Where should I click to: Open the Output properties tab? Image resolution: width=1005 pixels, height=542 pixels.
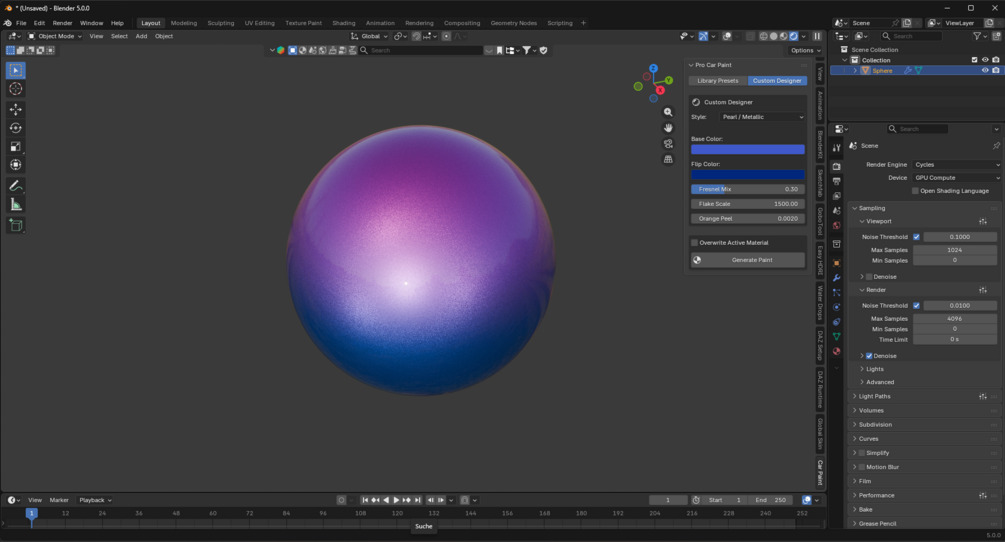[836, 181]
